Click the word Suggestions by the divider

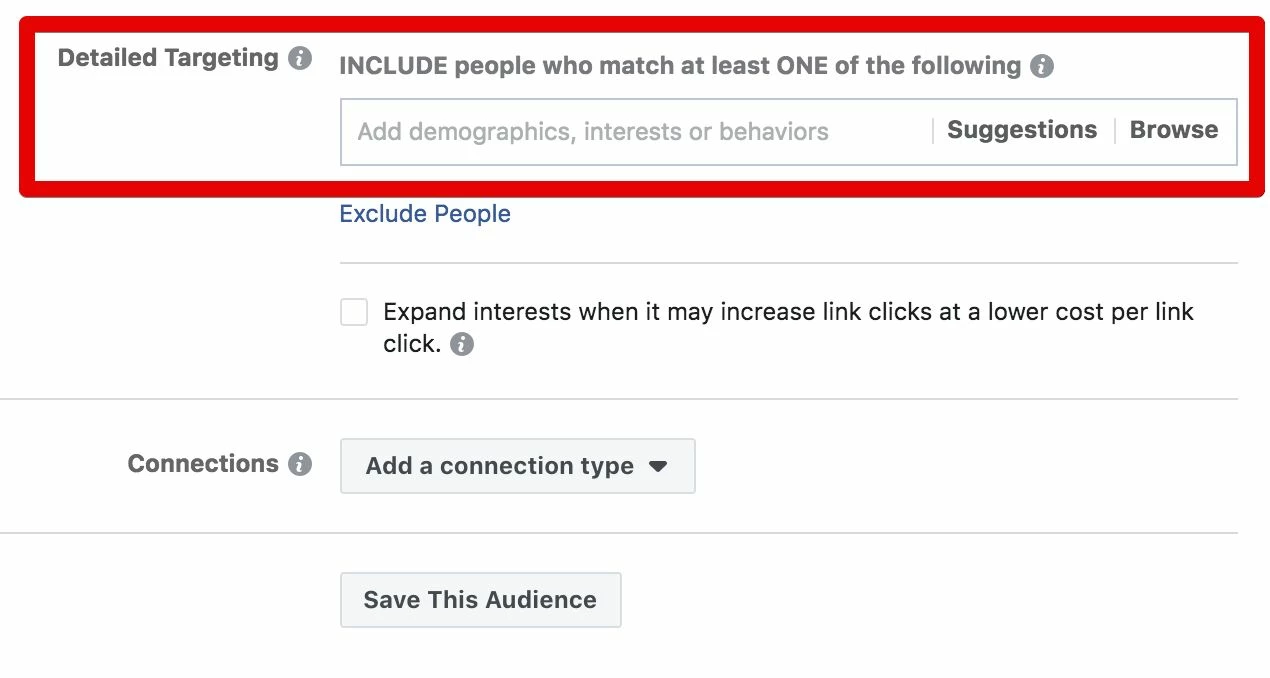pyautogui.click(x=1022, y=130)
